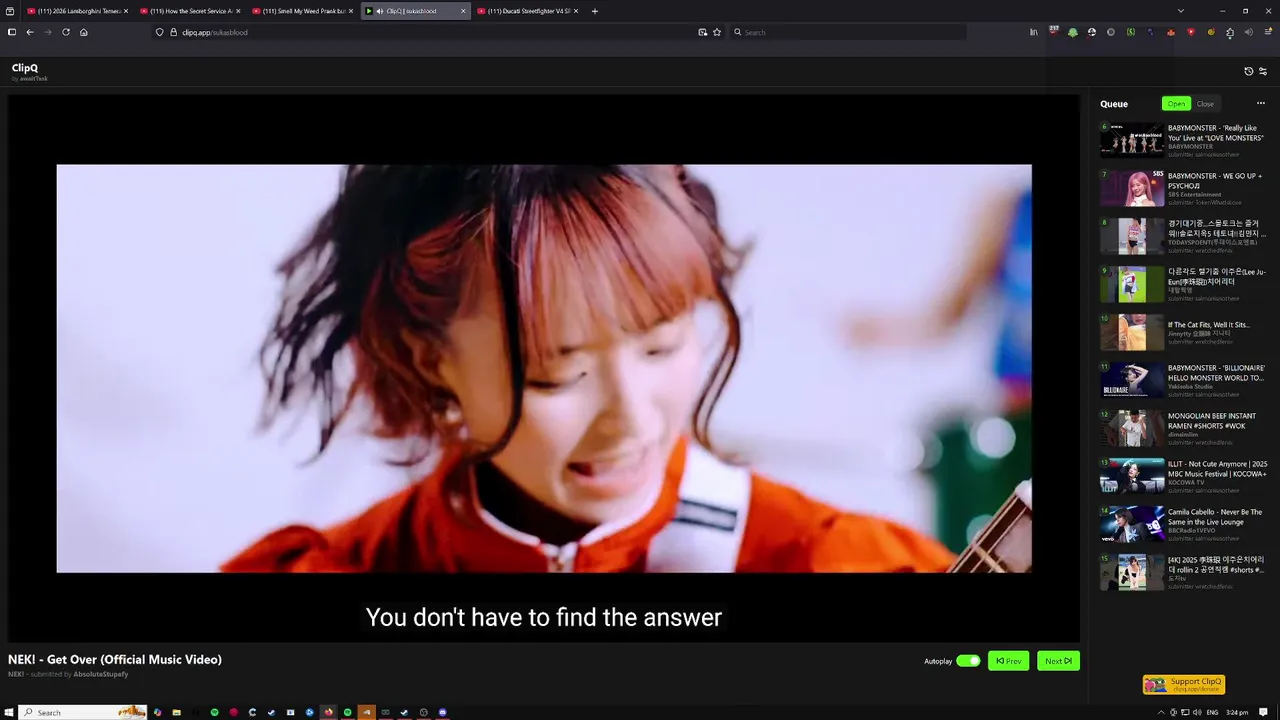Open a new browser tab
The width and height of the screenshot is (1280, 720).
[595, 11]
